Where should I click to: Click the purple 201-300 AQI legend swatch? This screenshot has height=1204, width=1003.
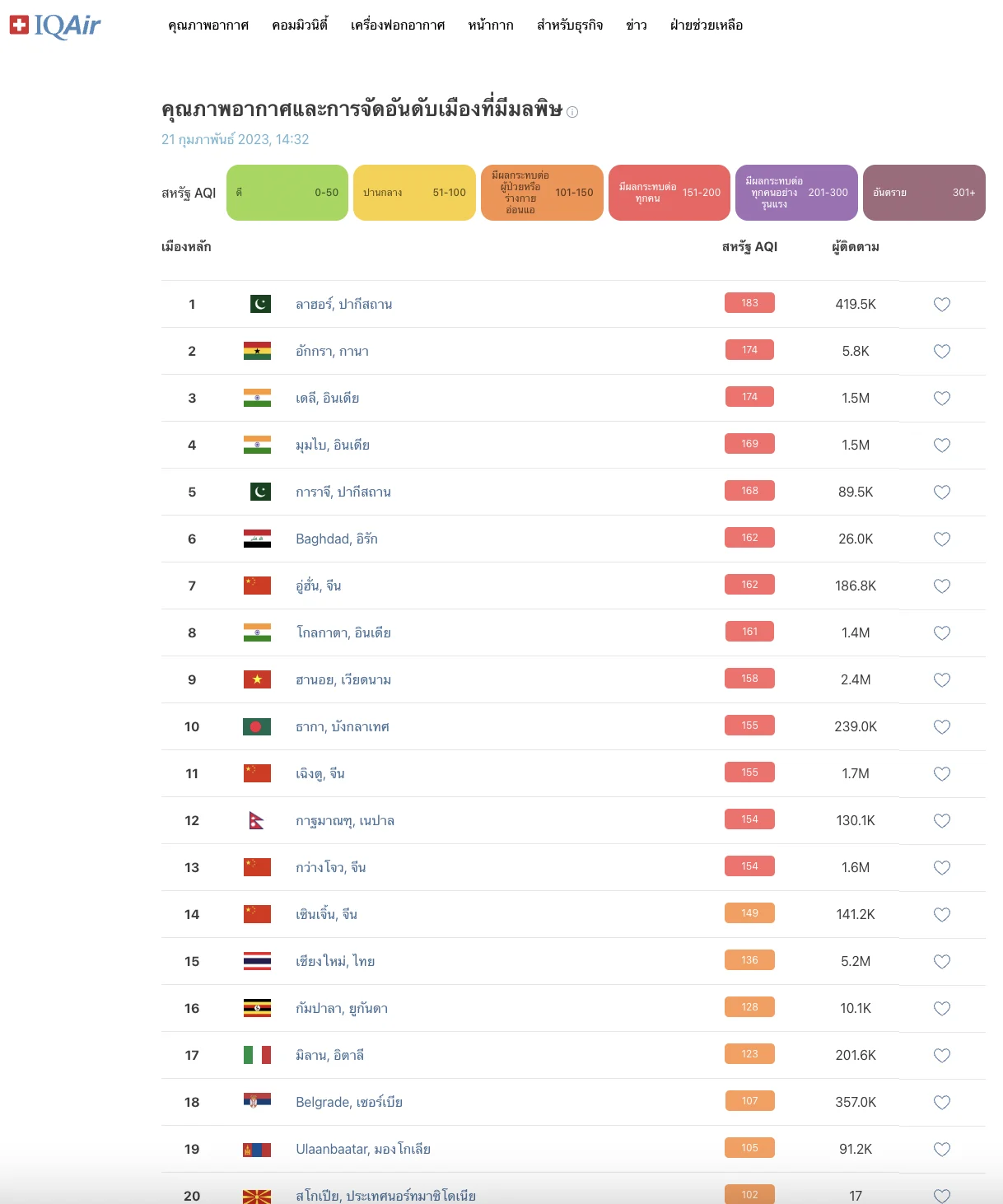pyautogui.click(x=796, y=193)
